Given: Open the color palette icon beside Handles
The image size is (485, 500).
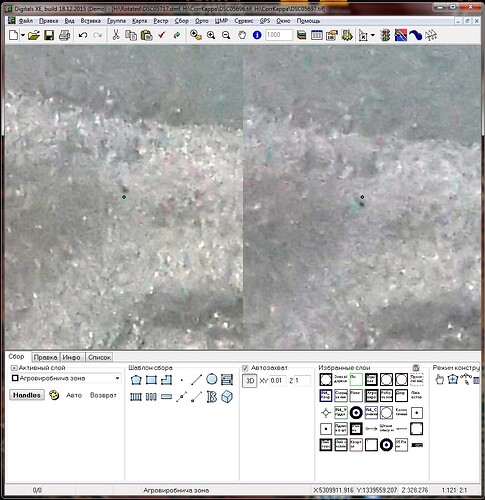Looking at the screenshot, I should [x=54, y=395].
